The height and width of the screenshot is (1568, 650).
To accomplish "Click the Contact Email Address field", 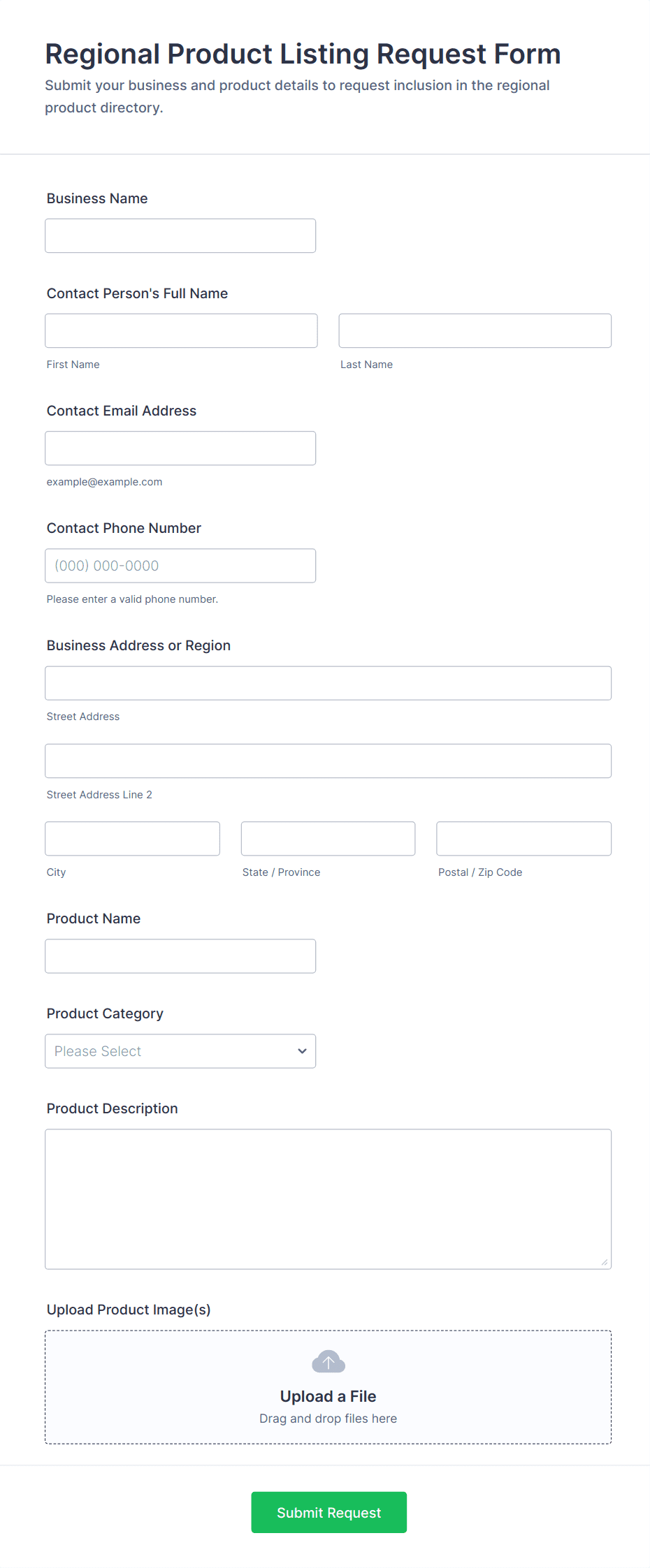I will tap(180, 448).
